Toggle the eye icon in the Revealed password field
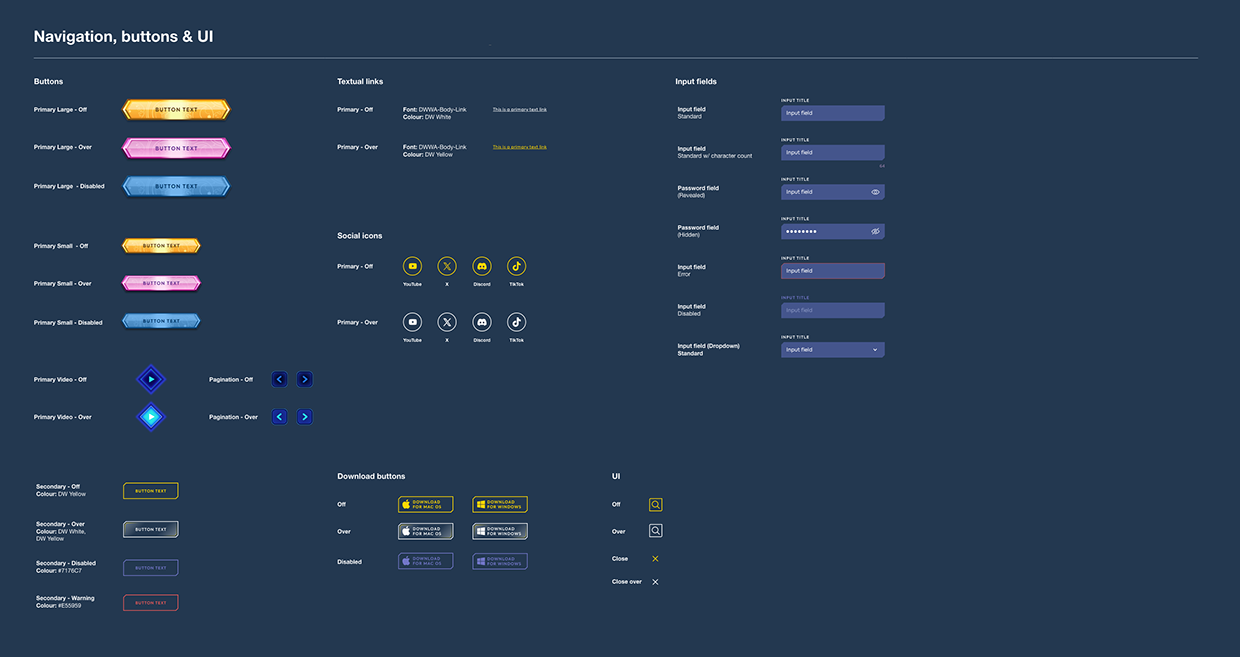Viewport: 1240px width, 657px height. pyautogui.click(x=875, y=192)
